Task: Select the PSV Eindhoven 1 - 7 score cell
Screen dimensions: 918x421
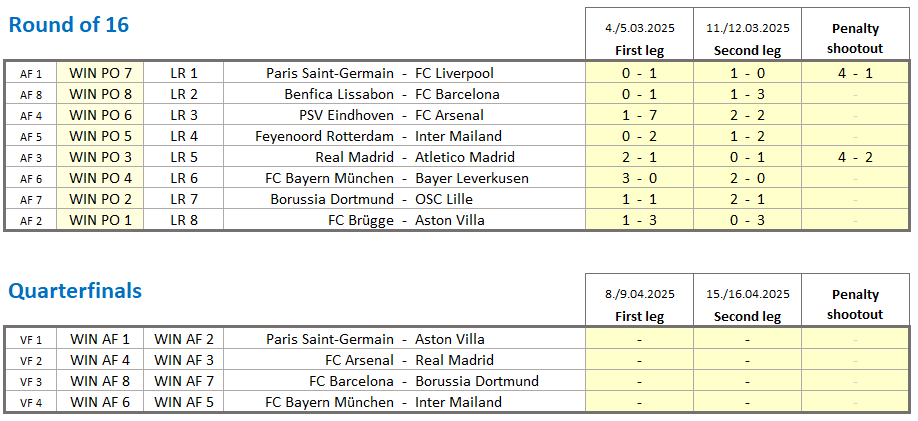Action: tap(639, 115)
